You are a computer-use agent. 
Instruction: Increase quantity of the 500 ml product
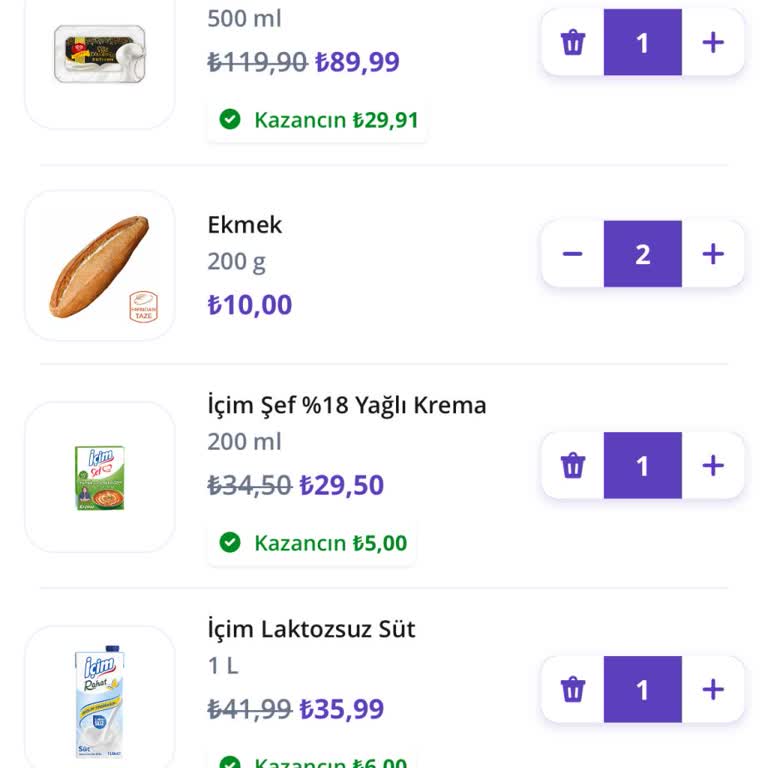click(x=713, y=43)
